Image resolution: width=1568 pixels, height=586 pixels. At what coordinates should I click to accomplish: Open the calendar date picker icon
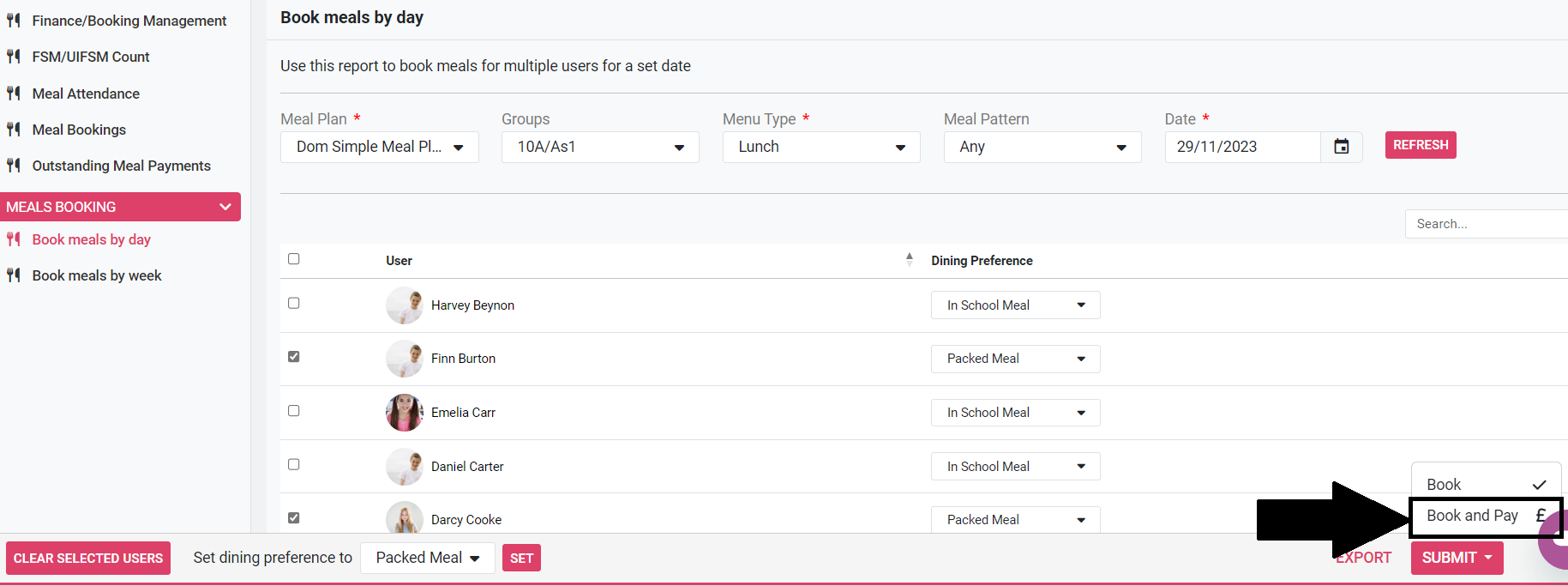[1341, 147]
